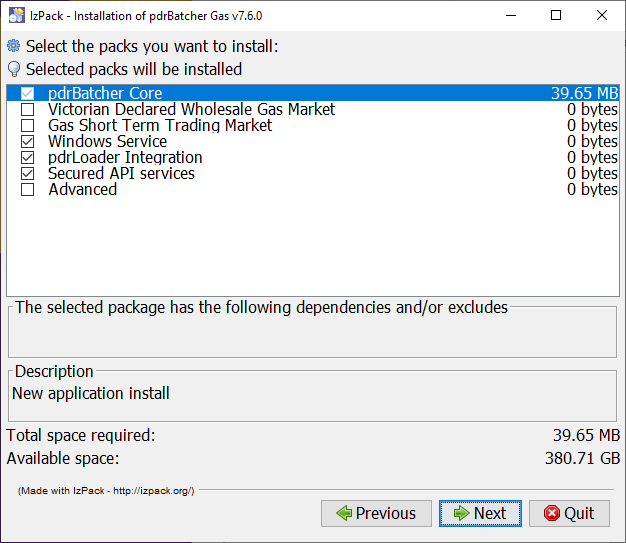The height and width of the screenshot is (543, 626).
Task: Select the Secured API services row label
Action: point(121,173)
